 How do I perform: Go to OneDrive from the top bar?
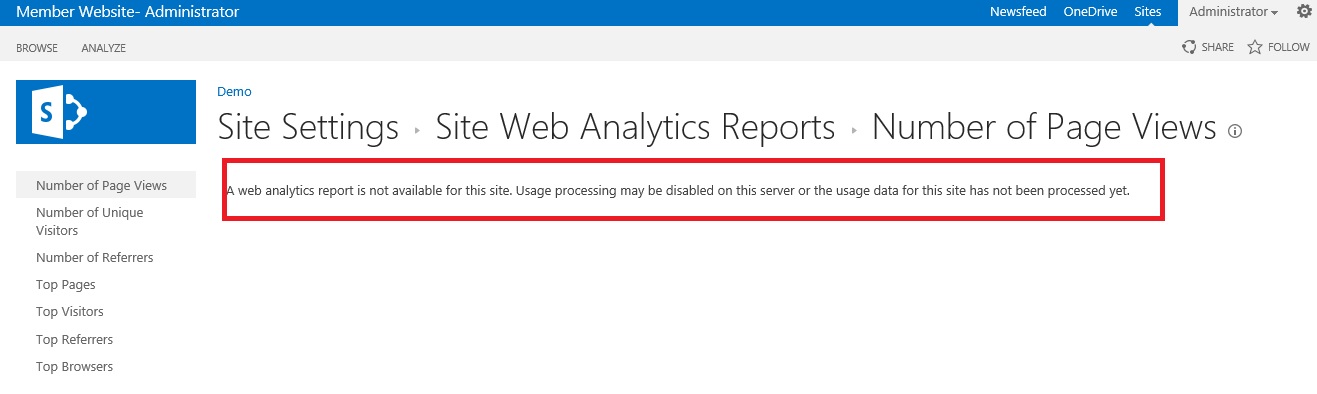[1090, 12]
